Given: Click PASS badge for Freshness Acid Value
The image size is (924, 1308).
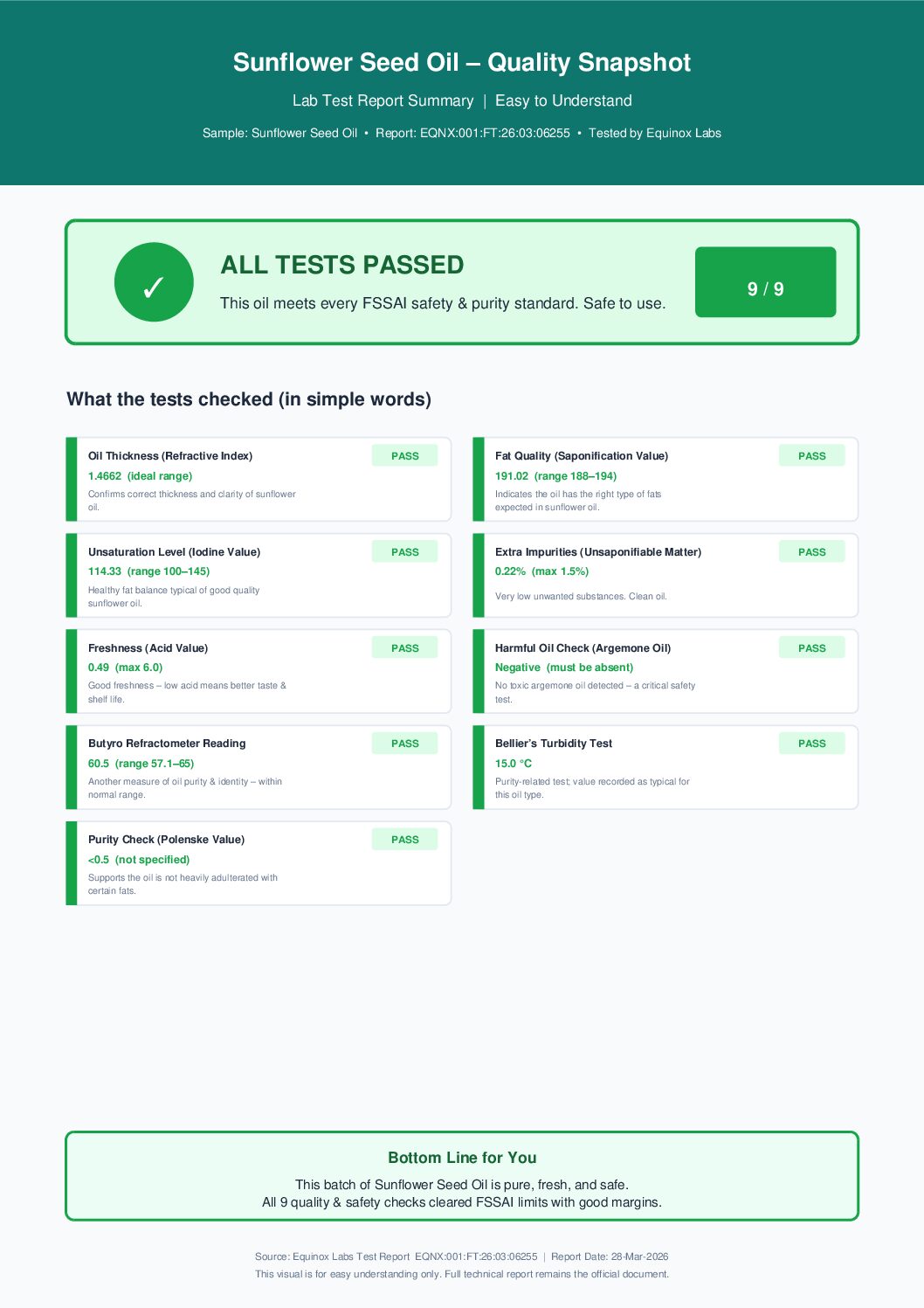Looking at the screenshot, I should [404, 647].
